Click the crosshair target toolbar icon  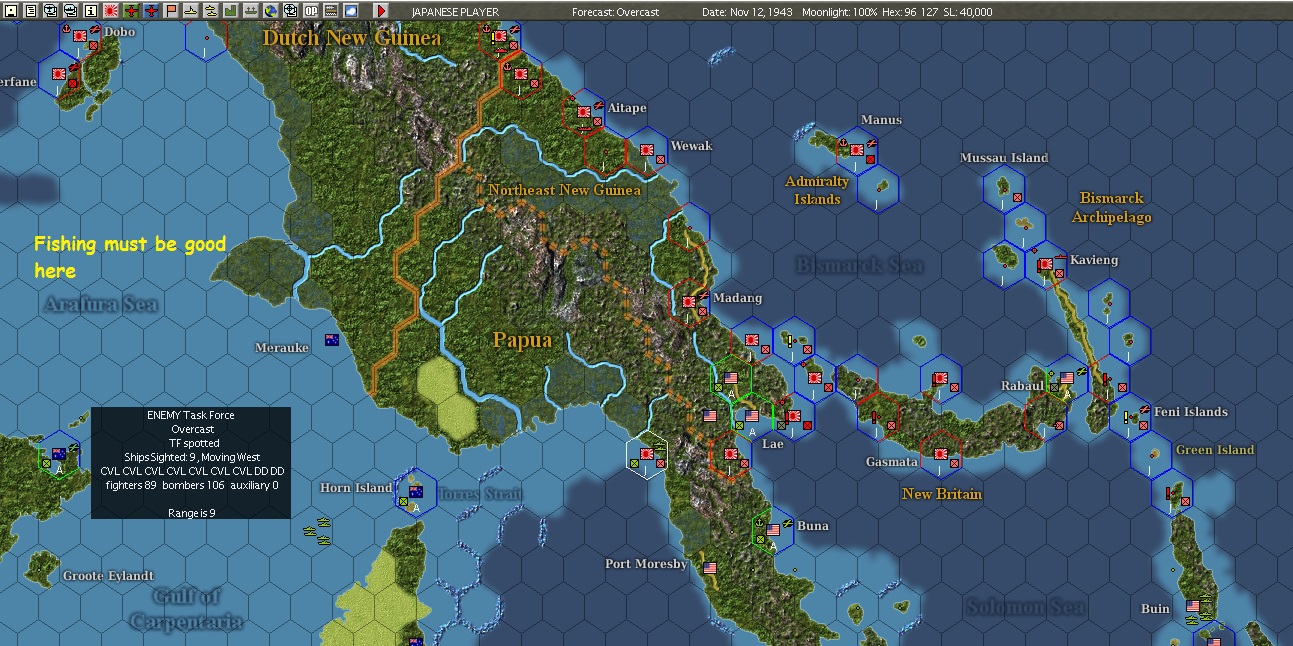(291, 11)
